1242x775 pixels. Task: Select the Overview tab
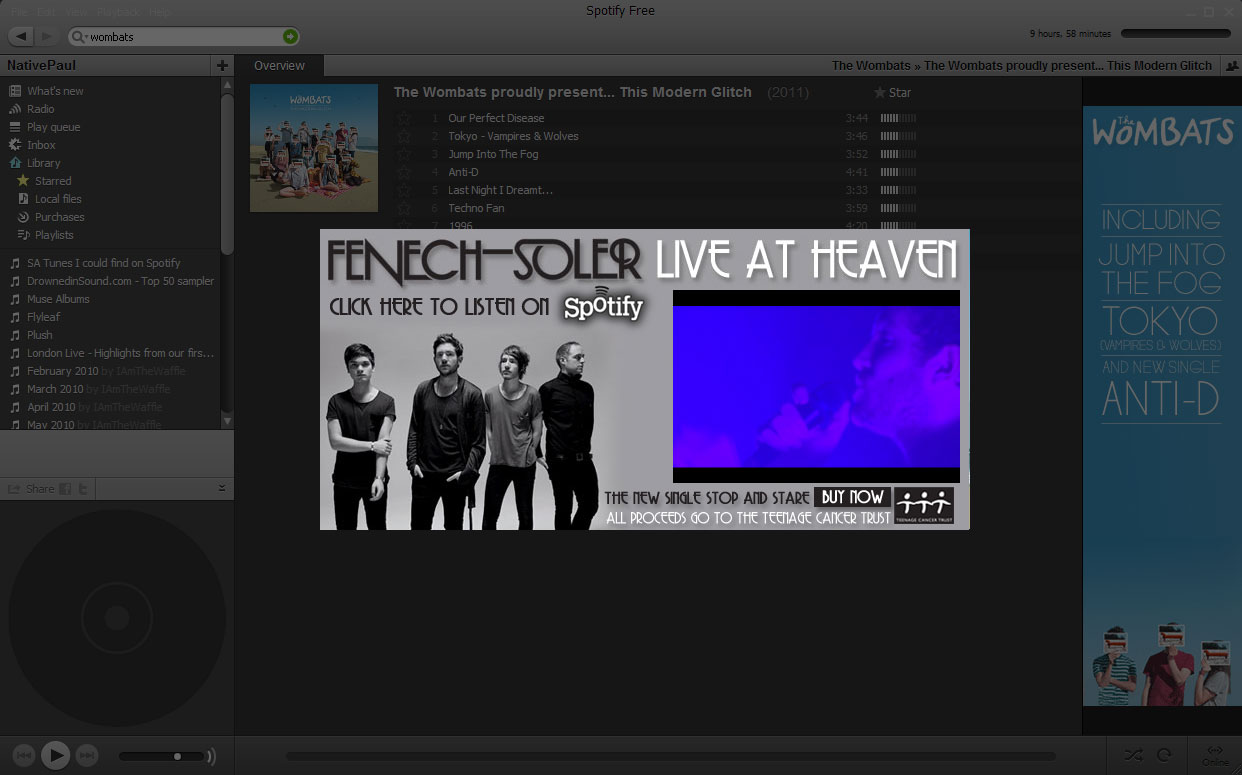[279, 66]
